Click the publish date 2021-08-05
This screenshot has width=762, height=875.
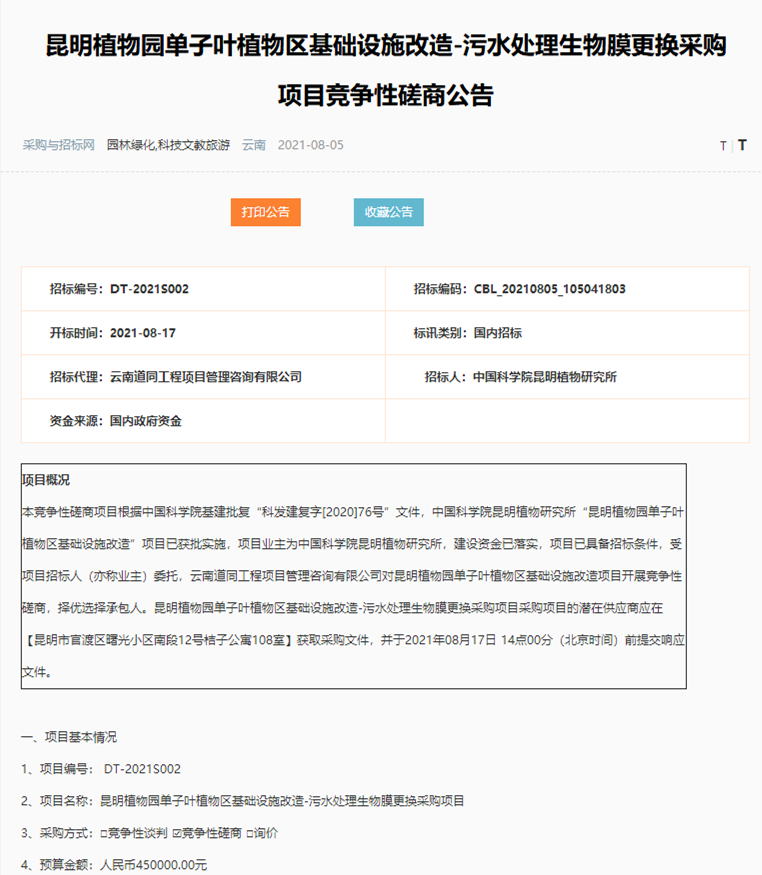310,145
